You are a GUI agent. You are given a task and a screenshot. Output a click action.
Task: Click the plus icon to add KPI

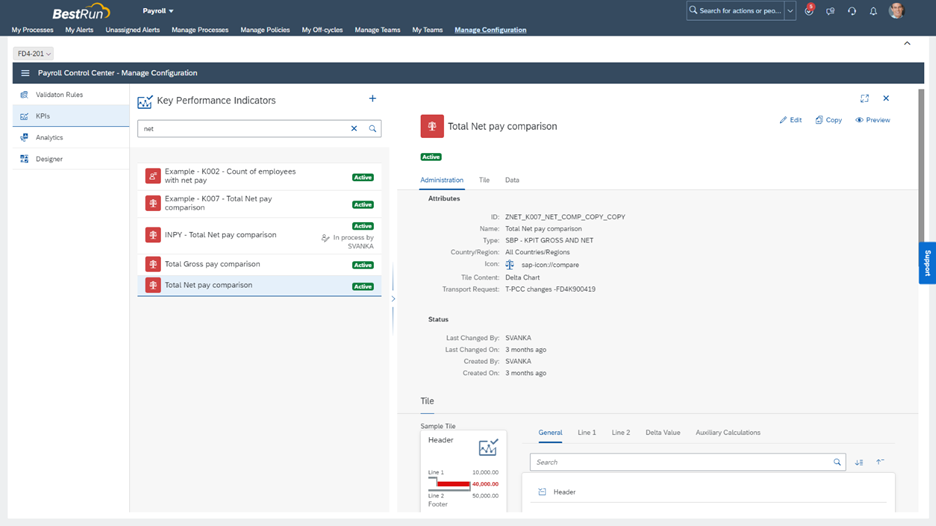tap(373, 99)
